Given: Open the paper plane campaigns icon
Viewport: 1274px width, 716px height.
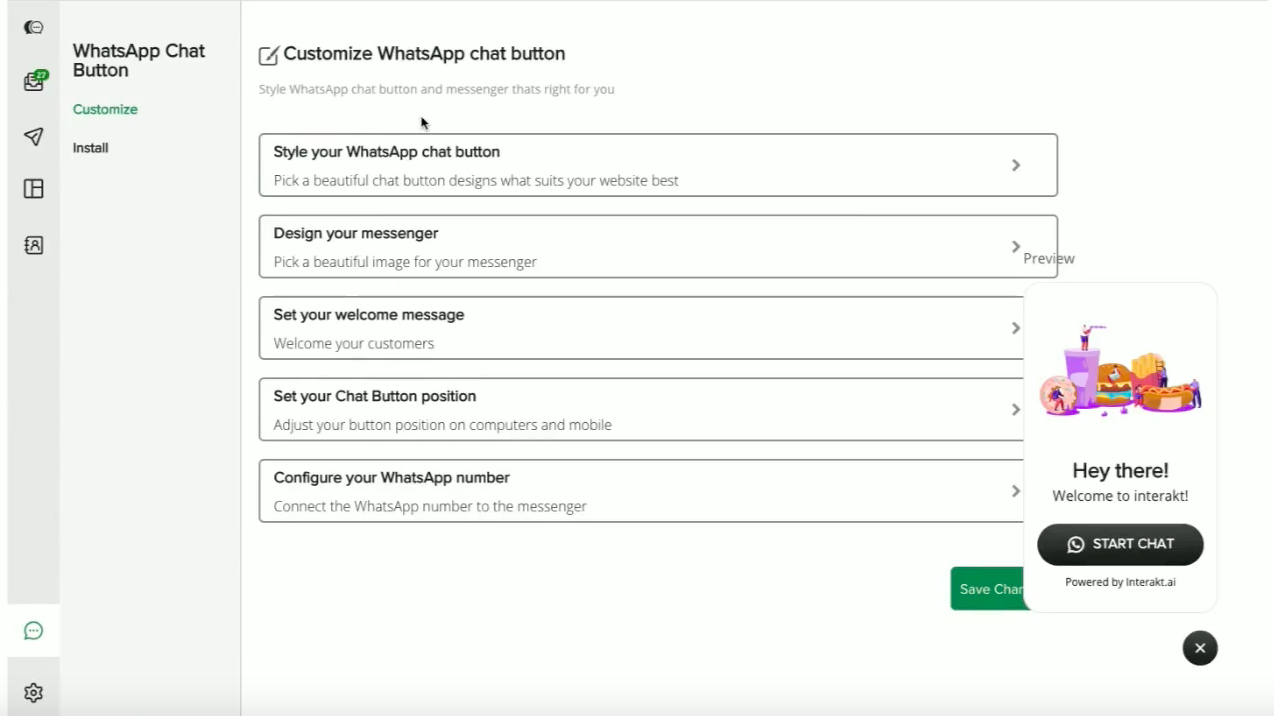Looking at the screenshot, I should tap(33, 137).
